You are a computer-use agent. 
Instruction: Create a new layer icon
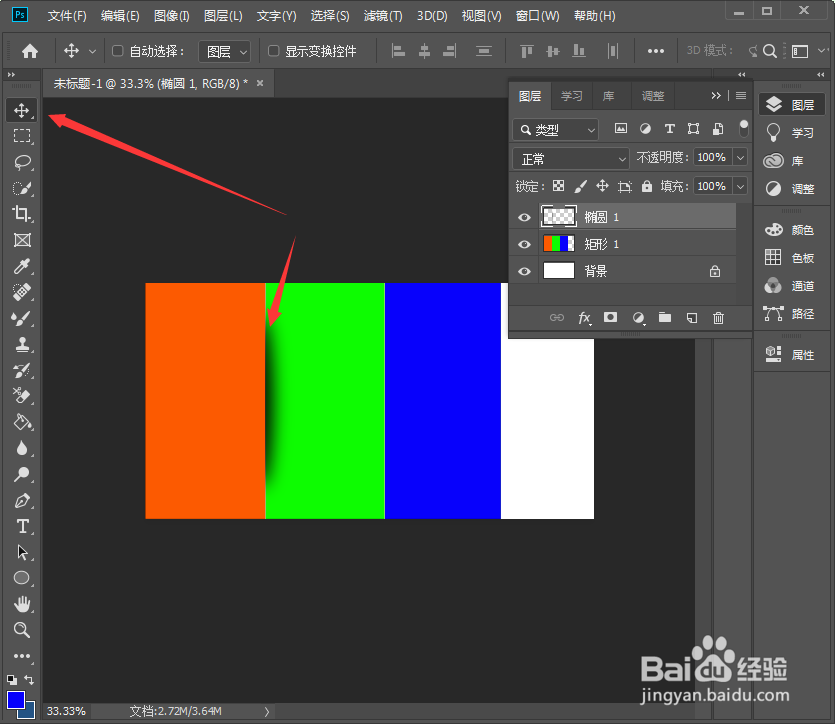point(692,318)
